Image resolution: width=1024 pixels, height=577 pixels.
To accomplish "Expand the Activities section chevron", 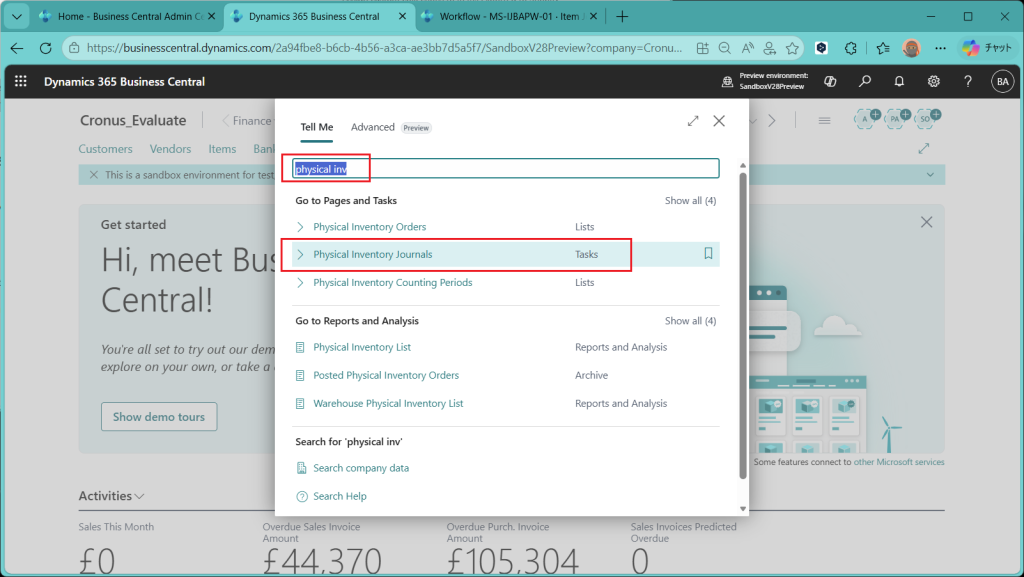I will (x=139, y=496).
